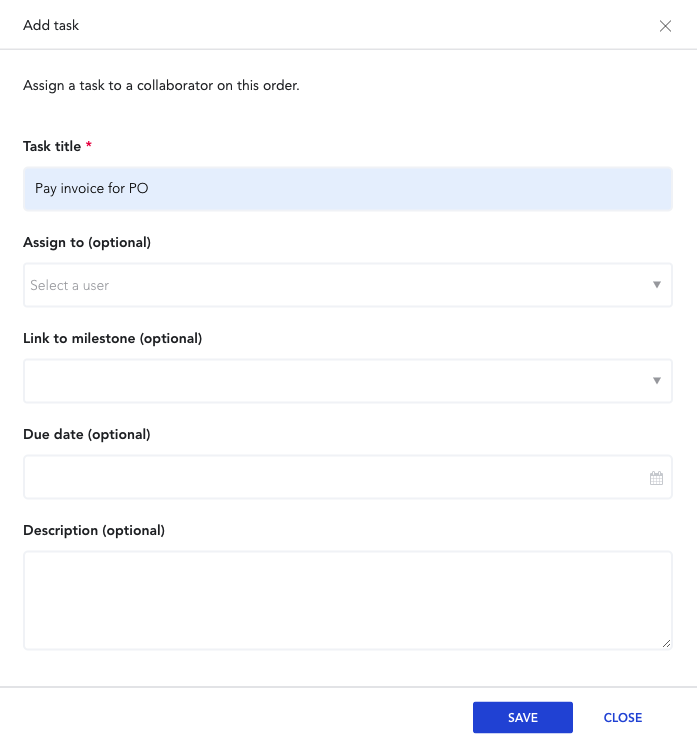Screen dimensions: 697x746
Task: Click inside the Due date input field
Action: coord(348,477)
